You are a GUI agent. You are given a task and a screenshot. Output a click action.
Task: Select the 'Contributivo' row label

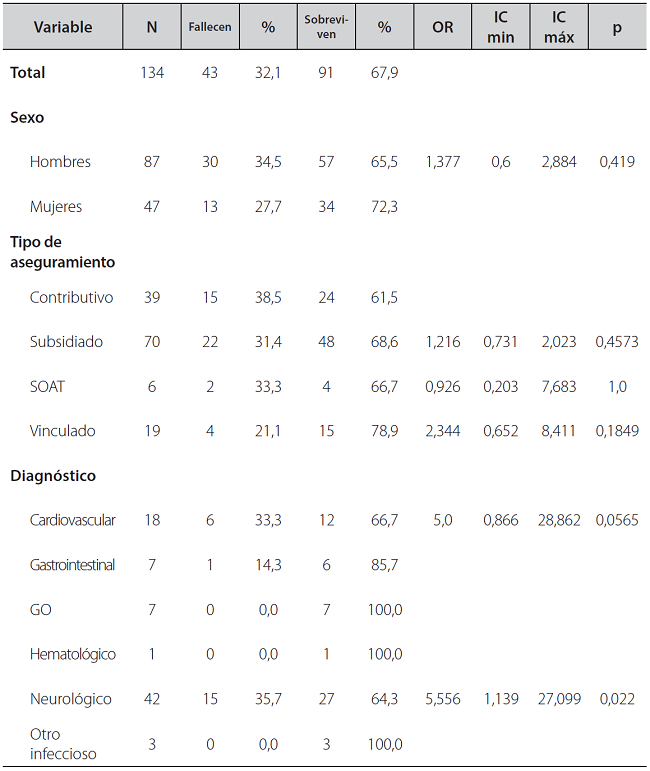(x=71, y=297)
